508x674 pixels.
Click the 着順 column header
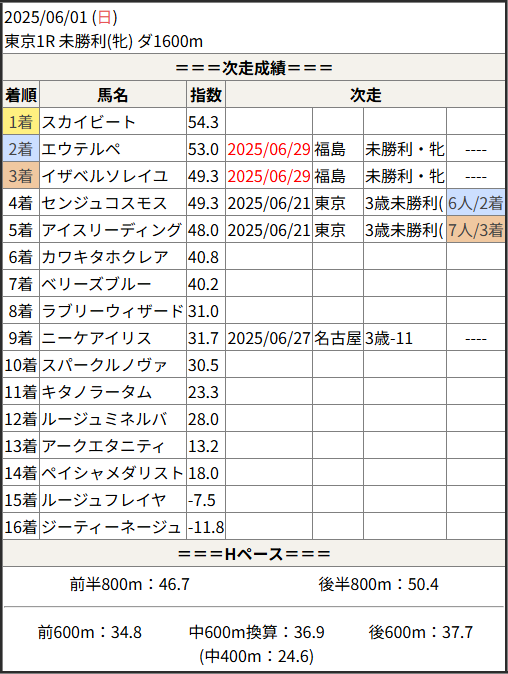21,95
